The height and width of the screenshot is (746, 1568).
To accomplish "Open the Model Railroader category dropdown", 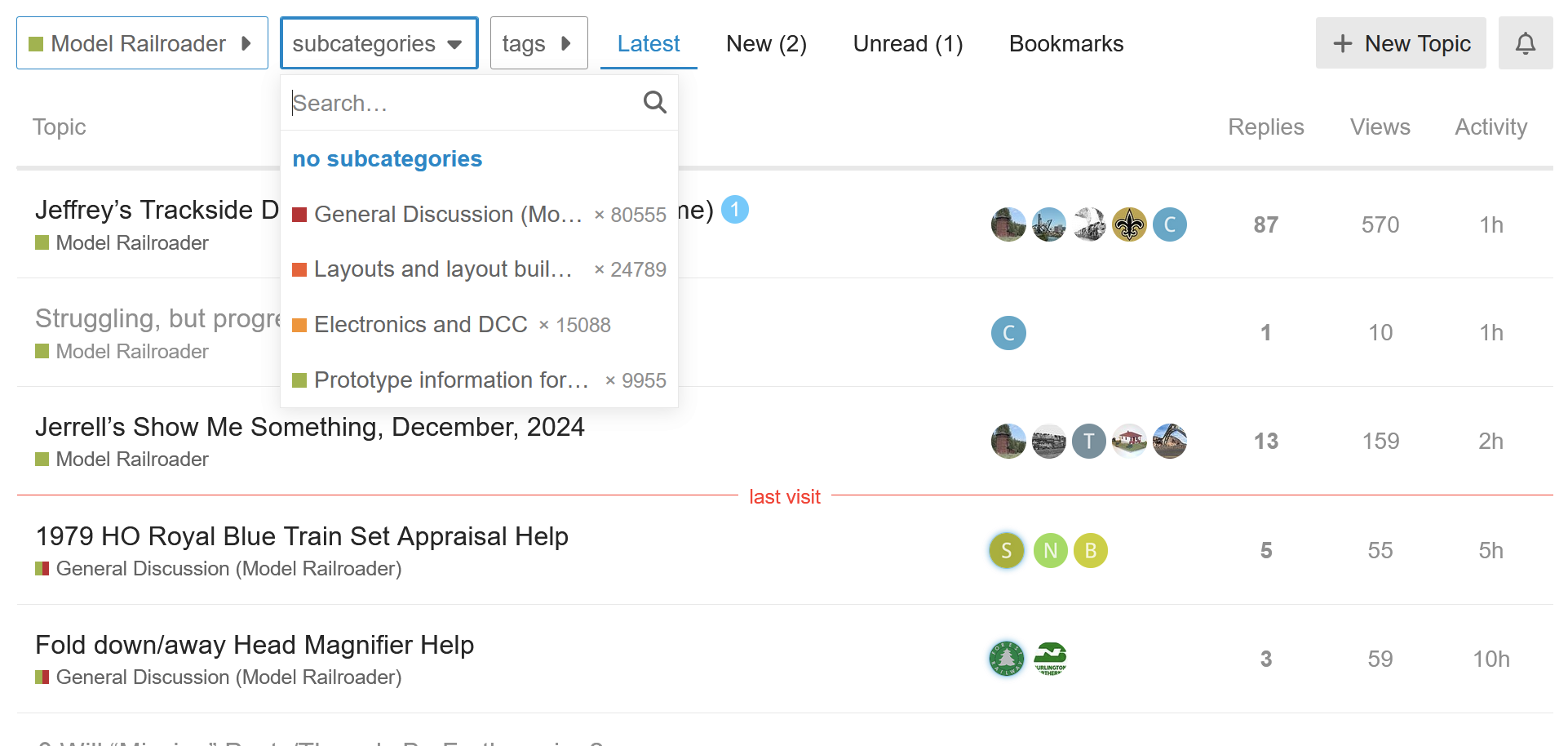I will 142,43.
